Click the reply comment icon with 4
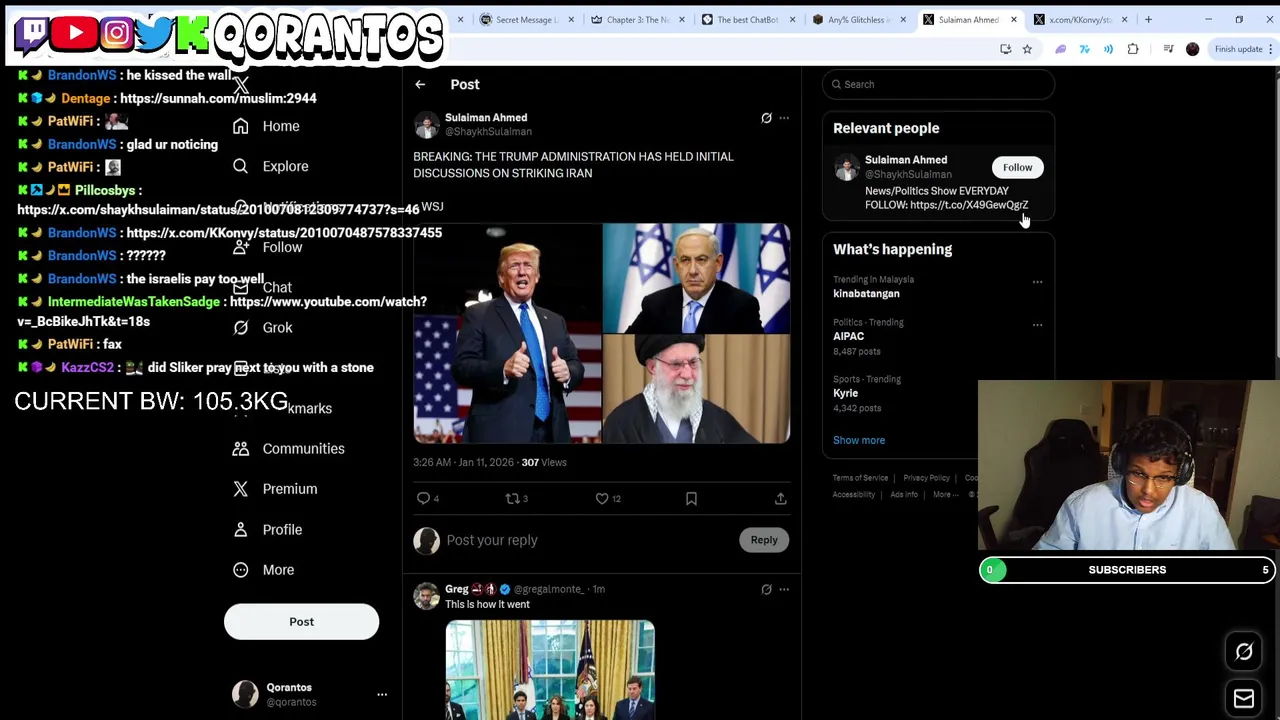The image size is (1280, 720). coord(428,498)
